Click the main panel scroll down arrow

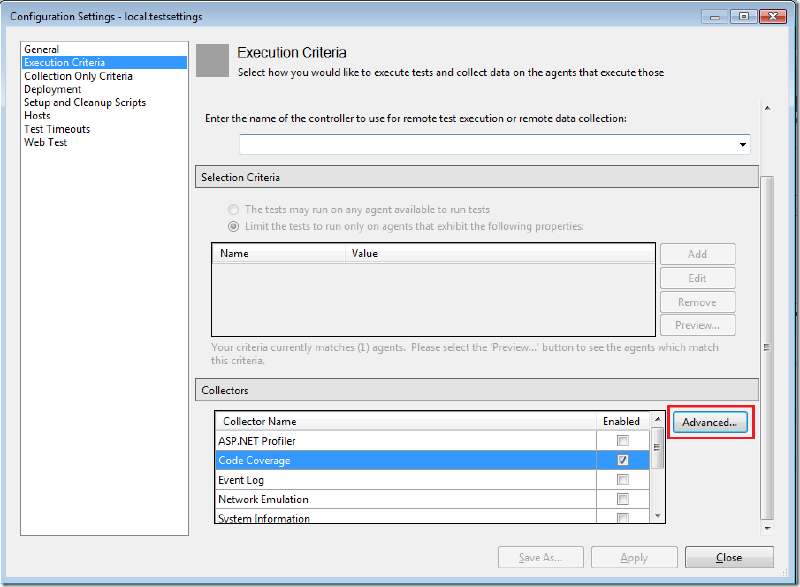(x=767, y=528)
